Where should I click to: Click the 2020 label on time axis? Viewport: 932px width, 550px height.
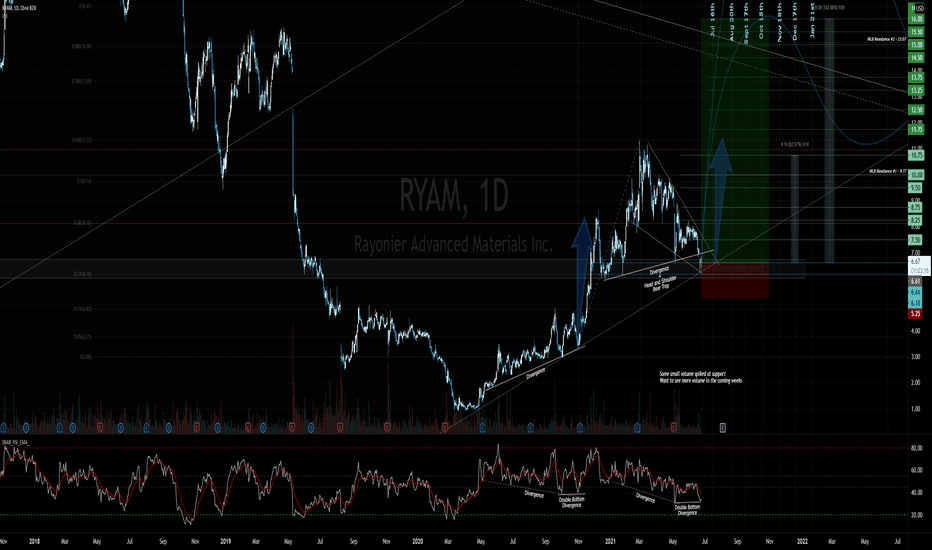pos(417,542)
